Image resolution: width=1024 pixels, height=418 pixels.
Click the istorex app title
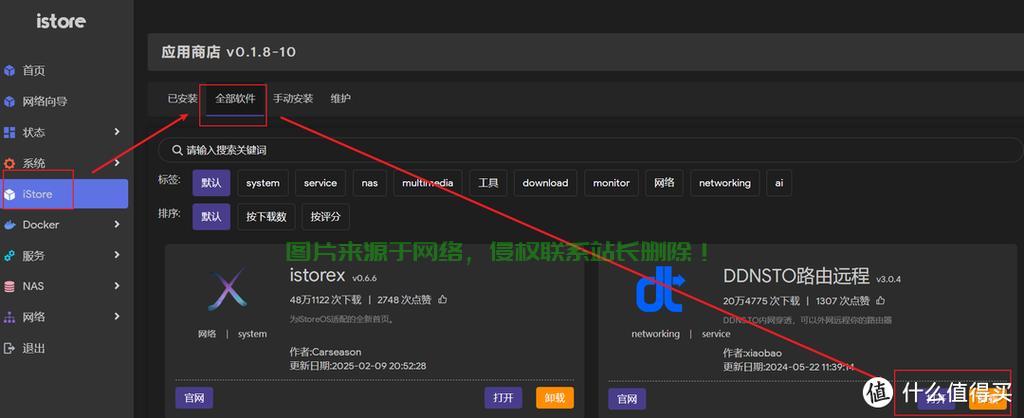(317, 276)
